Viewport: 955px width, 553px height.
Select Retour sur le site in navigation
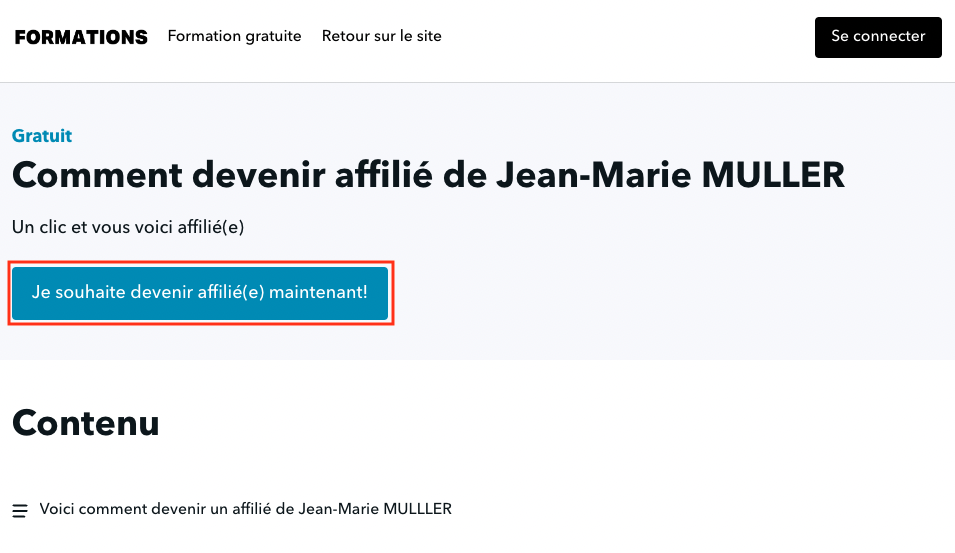tap(381, 36)
